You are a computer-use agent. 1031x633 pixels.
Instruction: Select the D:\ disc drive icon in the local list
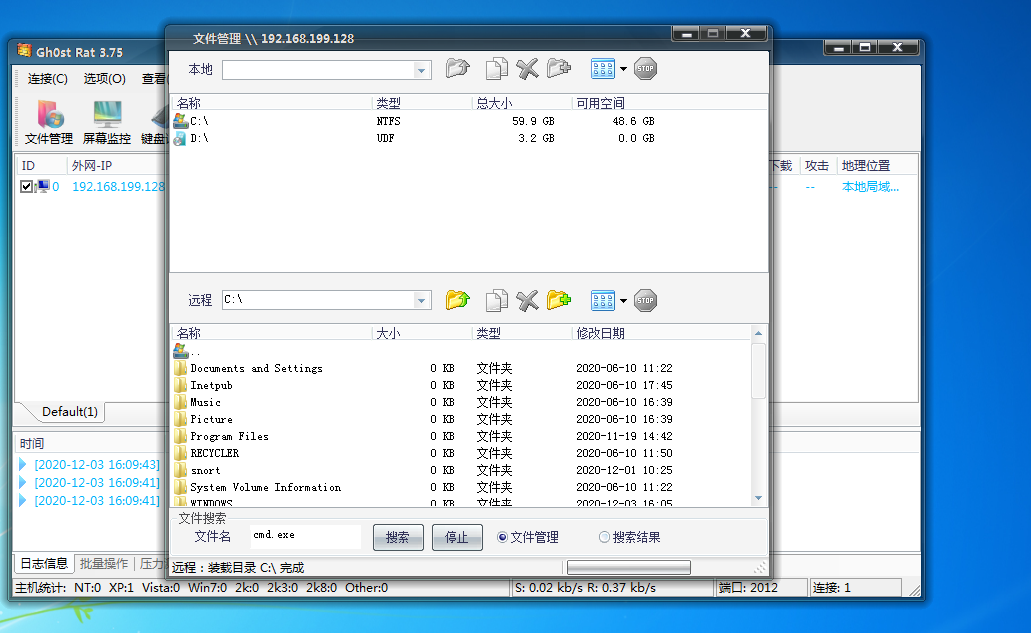pyautogui.click(x=180, y=138)
